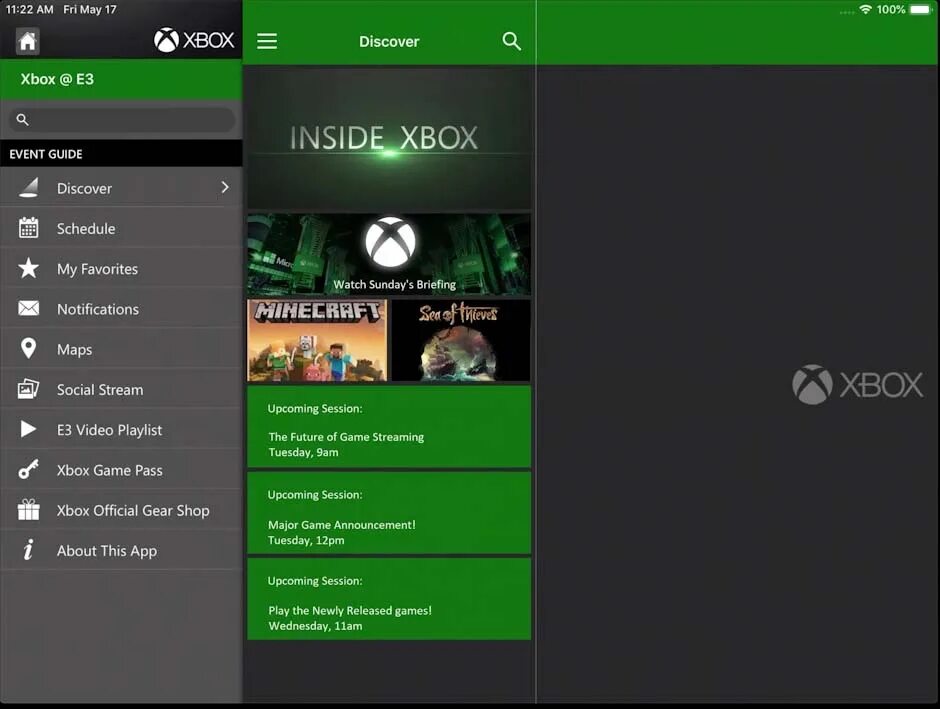Open the Sea of Thieves game tile
Image resolution: width=940 pixels, height=709 pixels.
tap(461, 340)
